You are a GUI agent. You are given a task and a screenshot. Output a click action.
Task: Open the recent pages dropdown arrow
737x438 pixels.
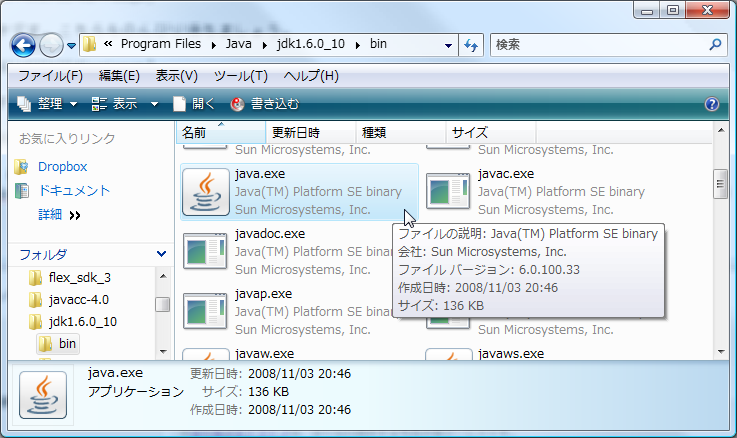coord(71,46)
